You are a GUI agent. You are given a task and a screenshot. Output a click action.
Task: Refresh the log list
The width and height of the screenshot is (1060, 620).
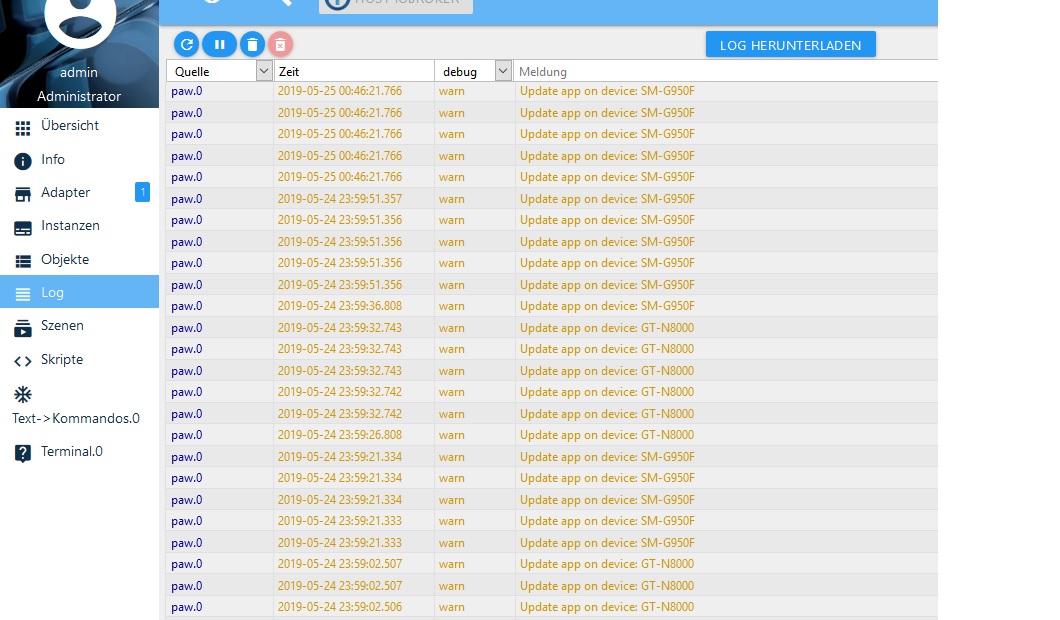(187, 45)
